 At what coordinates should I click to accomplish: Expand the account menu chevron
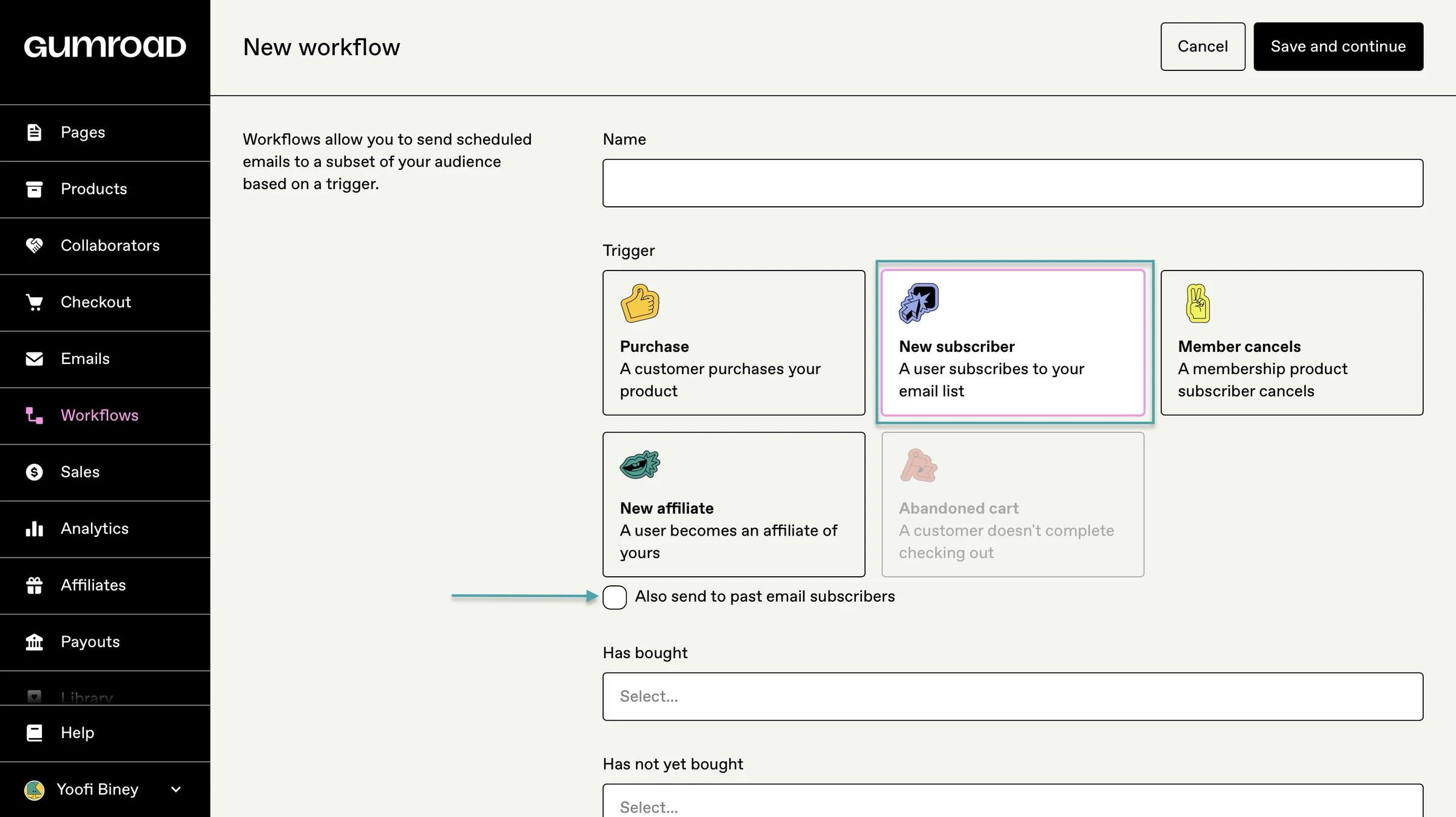pos(176,790)
